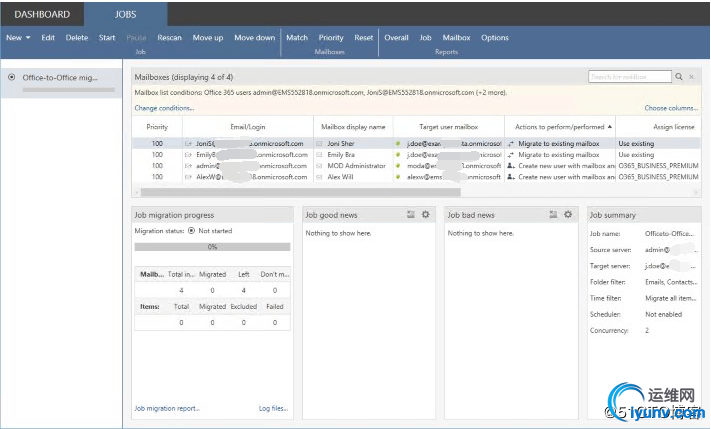Select the Emily Bra mailbox row
The height and width of the screenshot is (429, 711).
pyautogui.click(x=416, y=155)
